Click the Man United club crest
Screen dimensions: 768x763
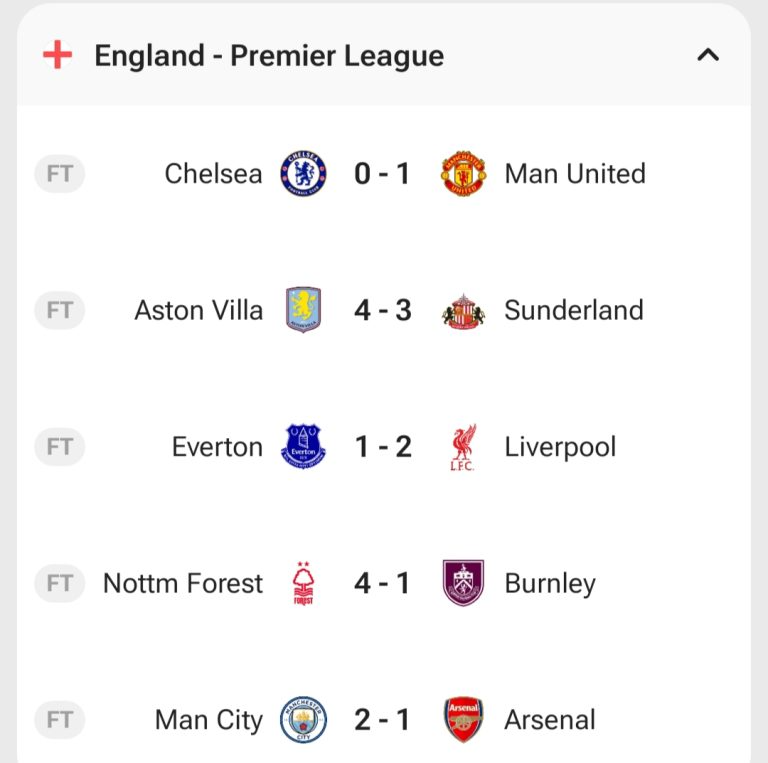point(463,174)
